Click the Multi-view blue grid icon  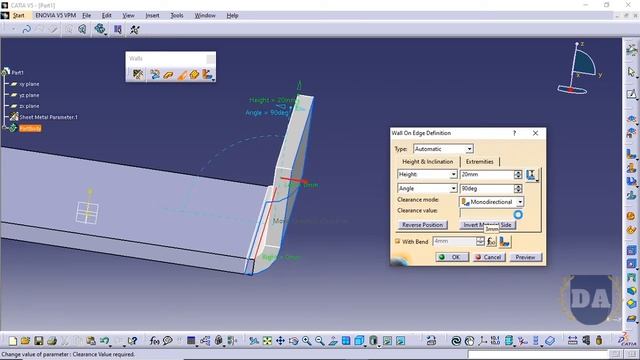(x=346, y=340)
